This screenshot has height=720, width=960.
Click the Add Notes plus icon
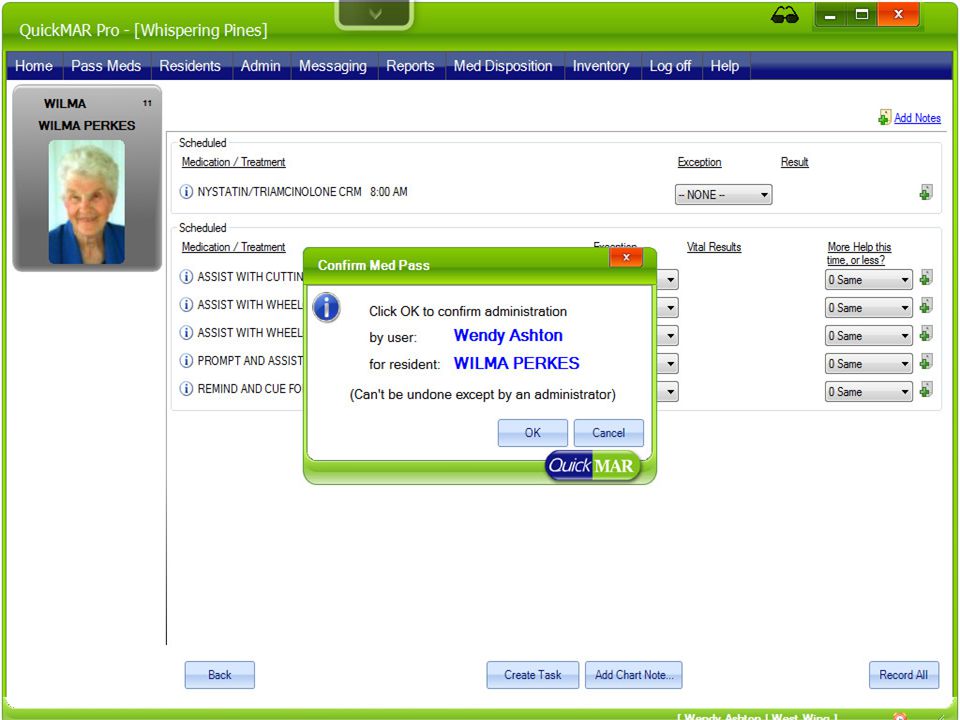click(884, 118)
